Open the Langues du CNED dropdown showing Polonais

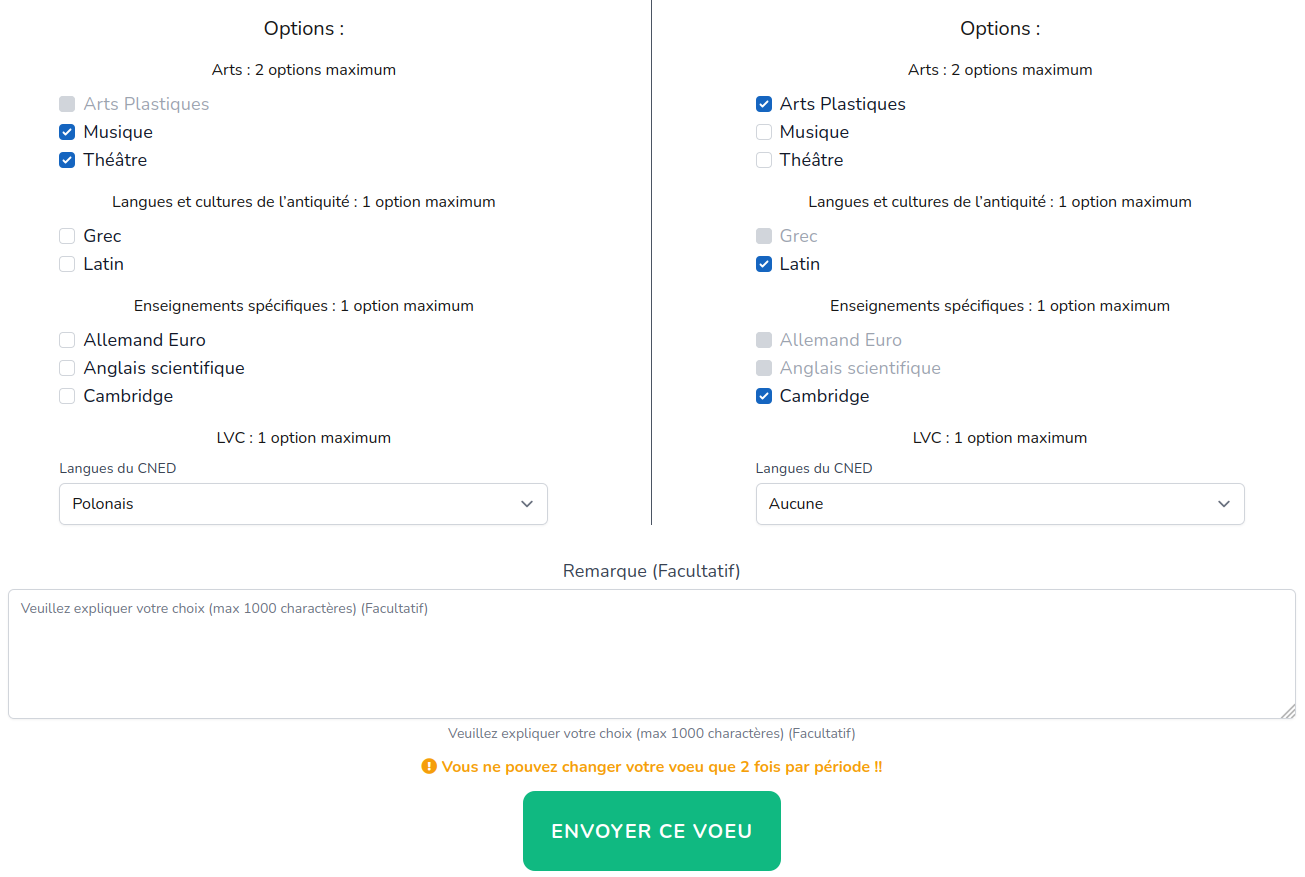[x=290, y=504]
